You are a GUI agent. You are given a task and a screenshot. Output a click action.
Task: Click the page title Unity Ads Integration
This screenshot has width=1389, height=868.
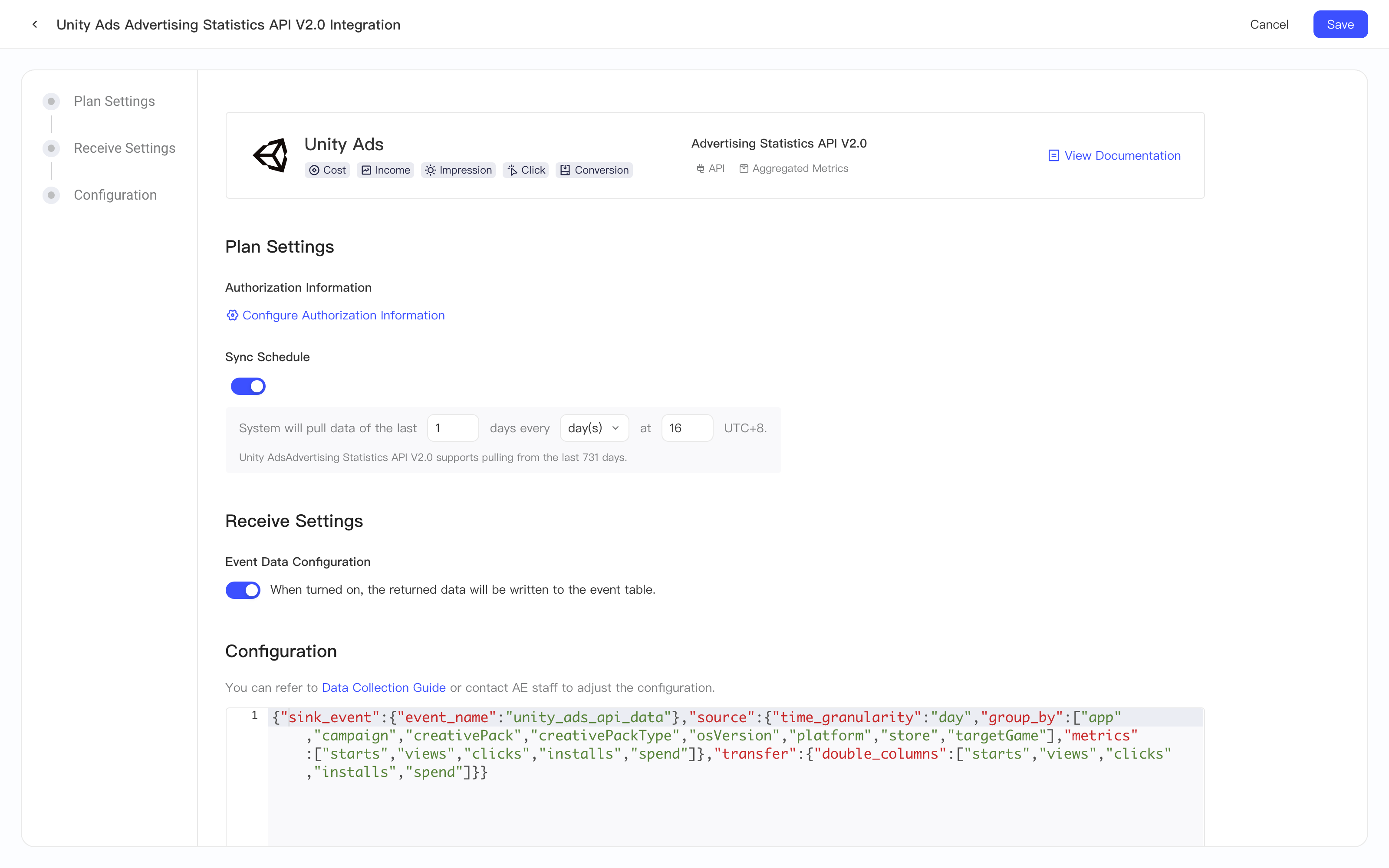[228, 24]
